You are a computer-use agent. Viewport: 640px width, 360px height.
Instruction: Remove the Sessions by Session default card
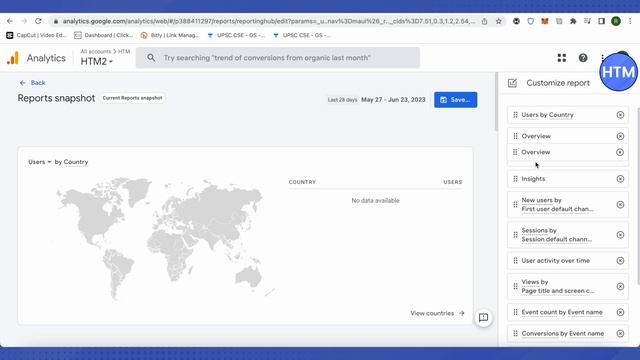(x=620, y=235)
